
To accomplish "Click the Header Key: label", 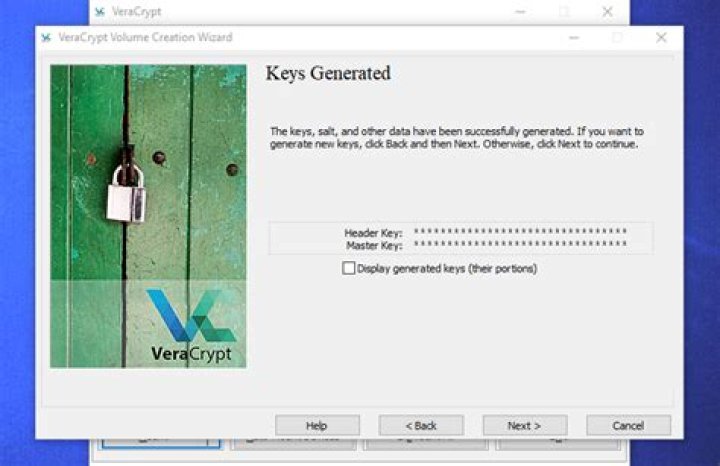I will [373, 233].
